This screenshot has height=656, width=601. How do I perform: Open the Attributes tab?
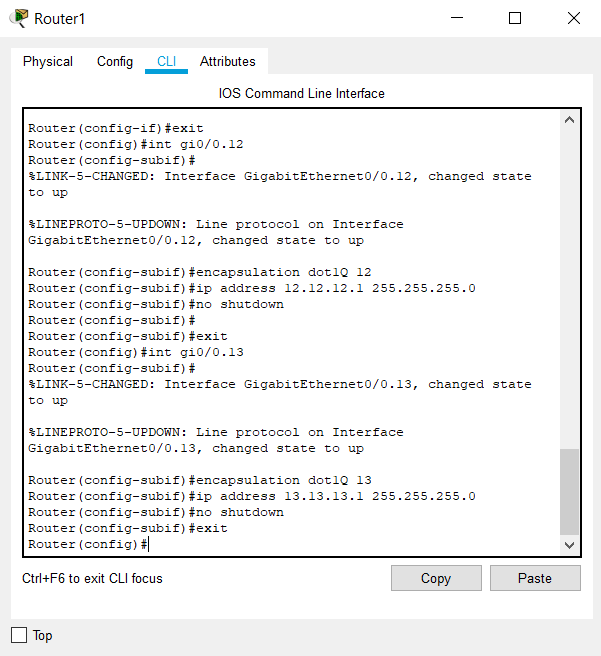tap(227, 62)
